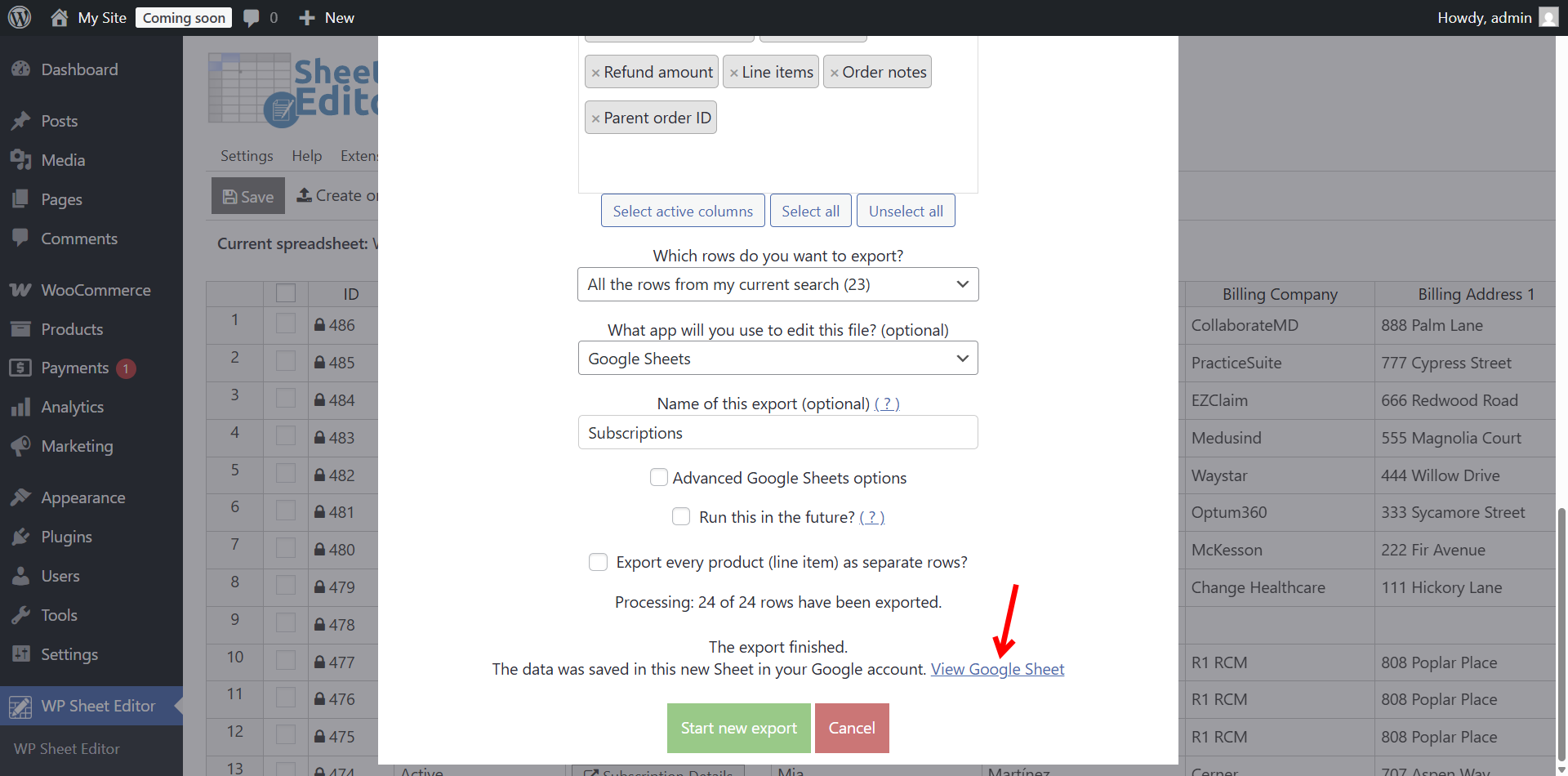Open WooCommerce menu item
1568x776 pixels.
(96, 290)
